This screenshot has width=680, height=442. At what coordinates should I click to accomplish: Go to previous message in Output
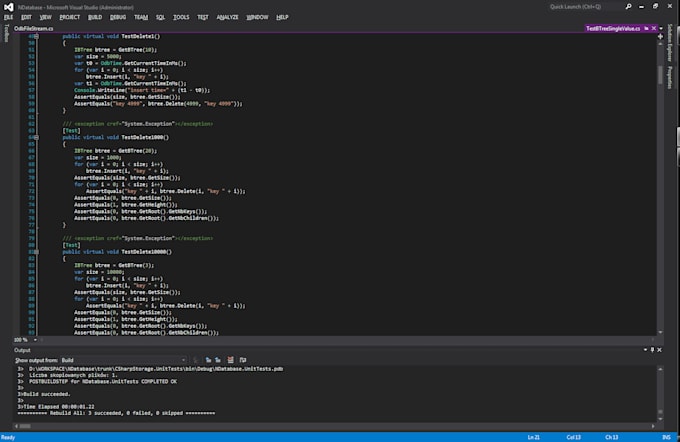(x=208, y=360)
